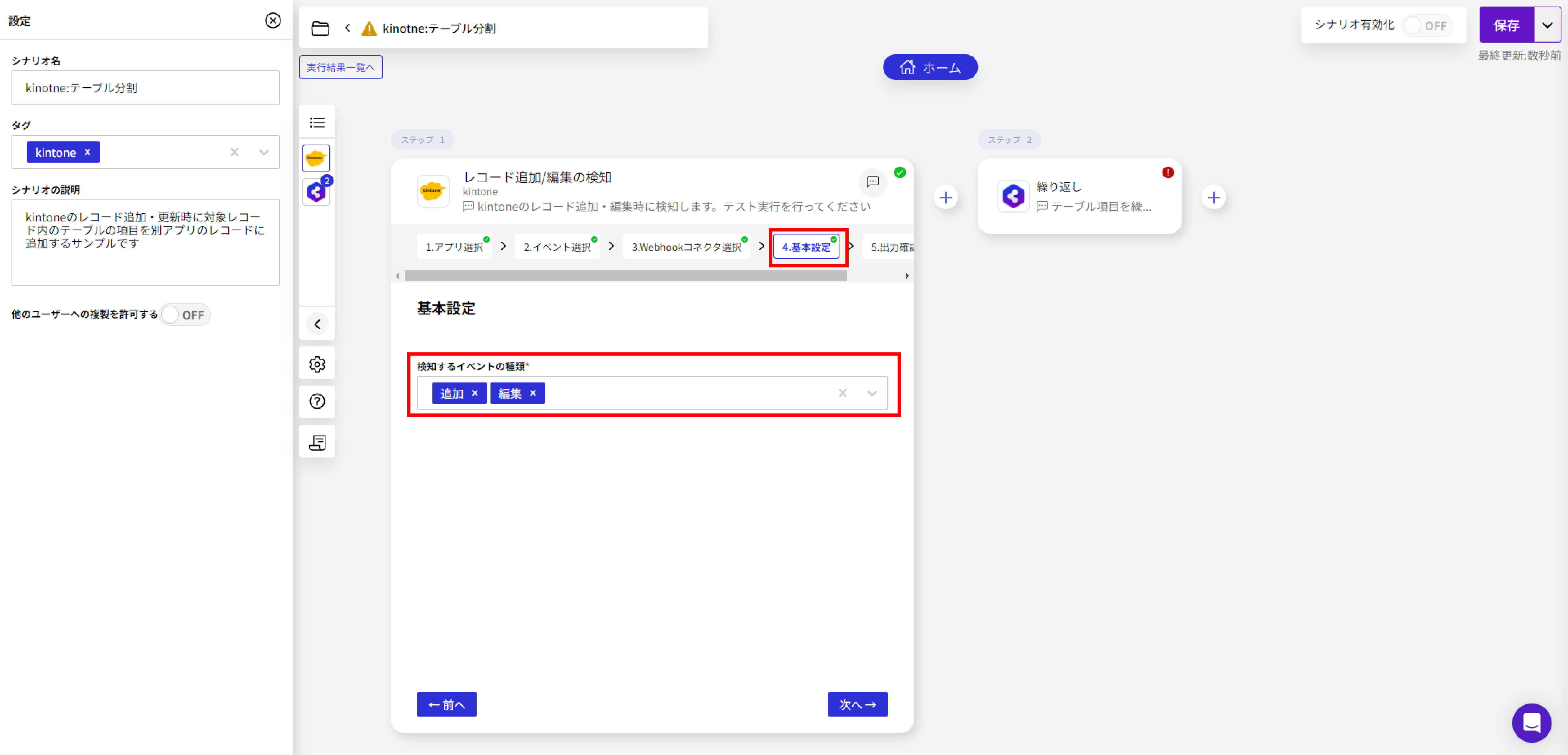
Task: Select the kintone step icon in the sidebar
Action: click(316, 158)
